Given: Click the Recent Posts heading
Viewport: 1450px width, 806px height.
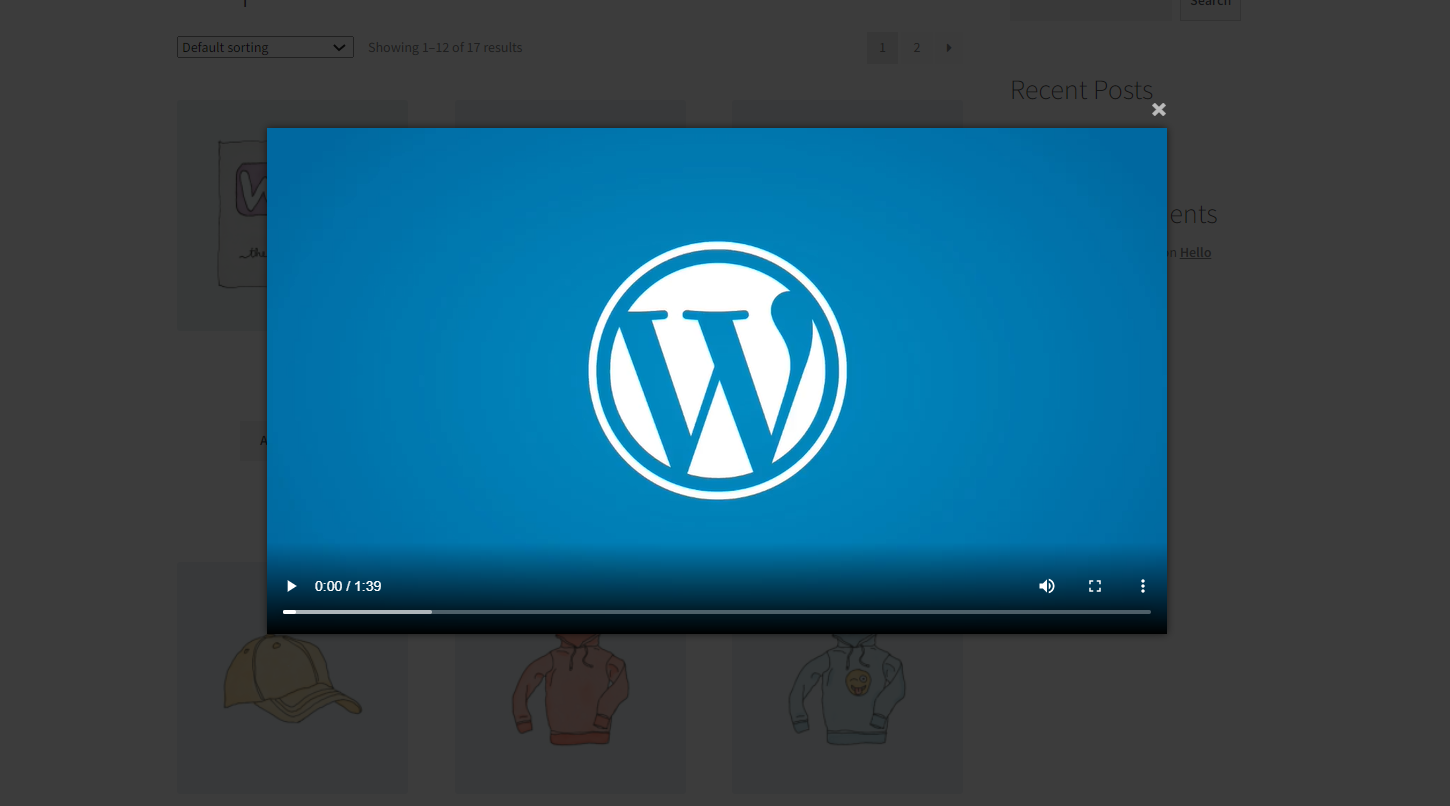Looking at the screenshot, I should point(1081,90).
